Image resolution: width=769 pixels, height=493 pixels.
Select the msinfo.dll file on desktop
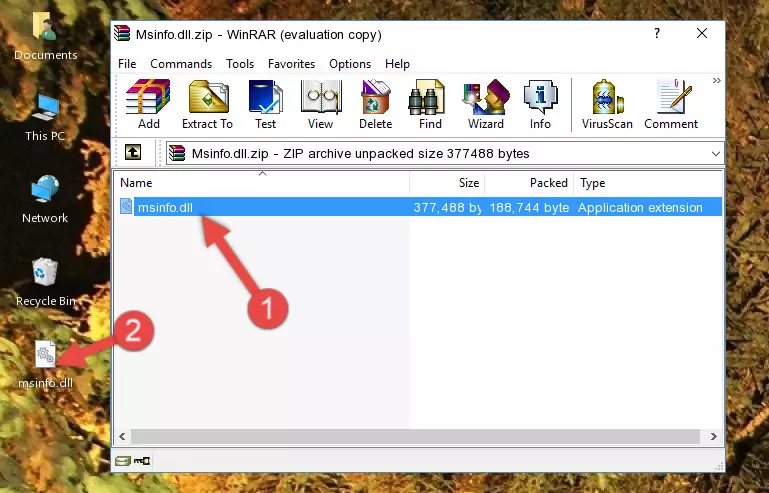[x=45, y=364]
